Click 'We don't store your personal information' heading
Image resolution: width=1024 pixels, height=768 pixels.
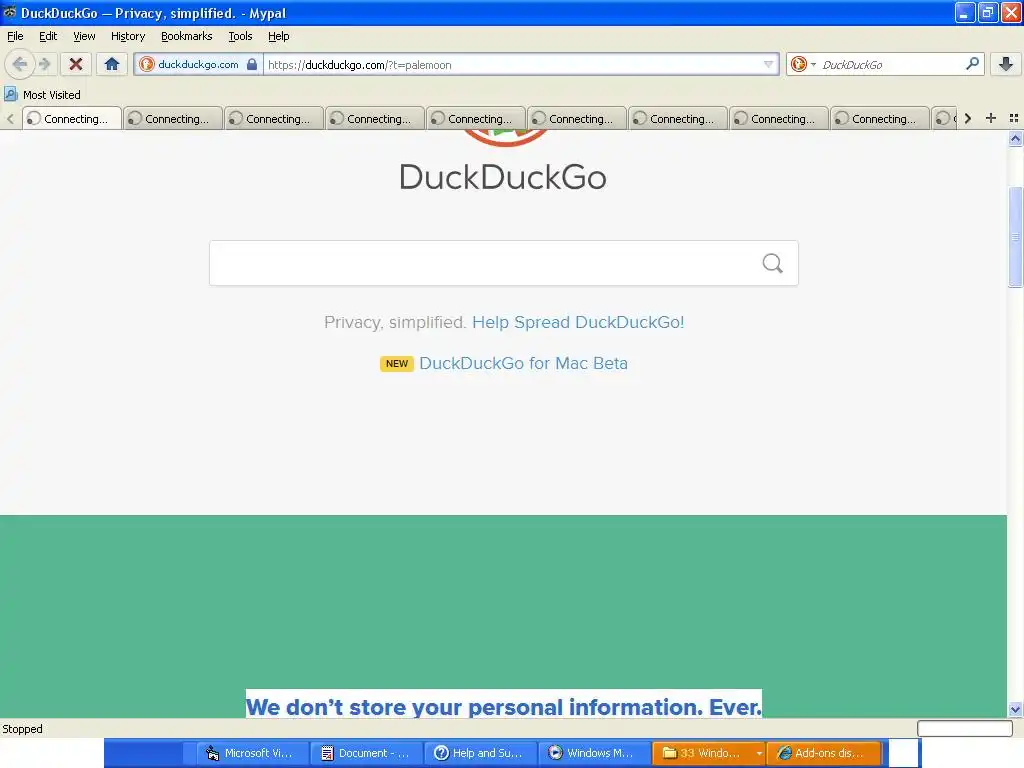504,706
